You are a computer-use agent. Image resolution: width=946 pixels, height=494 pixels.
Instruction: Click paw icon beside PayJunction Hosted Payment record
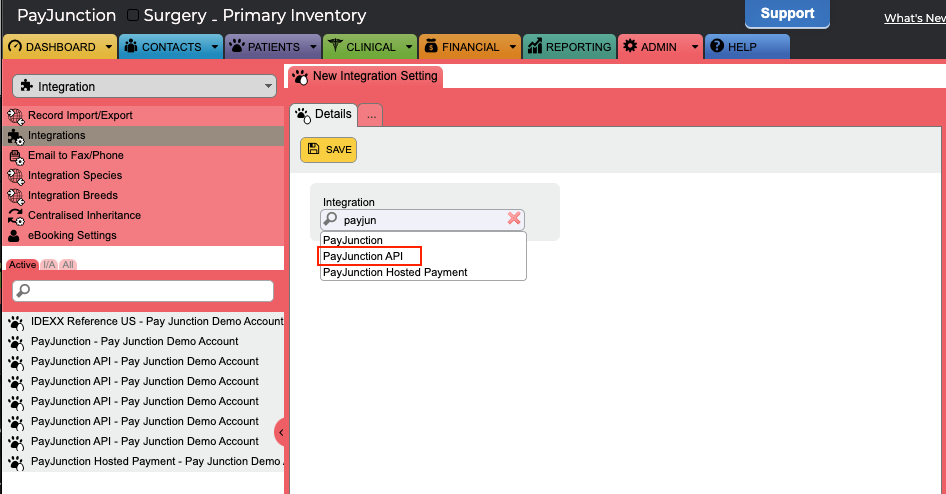(x=16, y=463)
